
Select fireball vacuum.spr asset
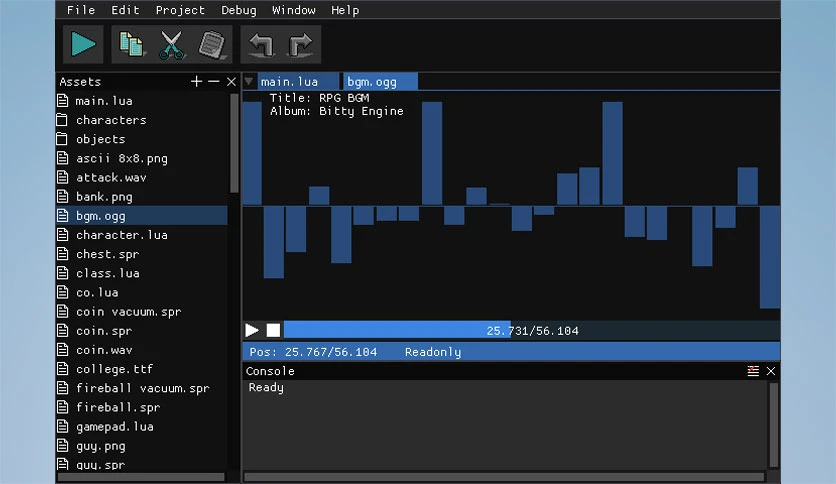pos(142,389)
